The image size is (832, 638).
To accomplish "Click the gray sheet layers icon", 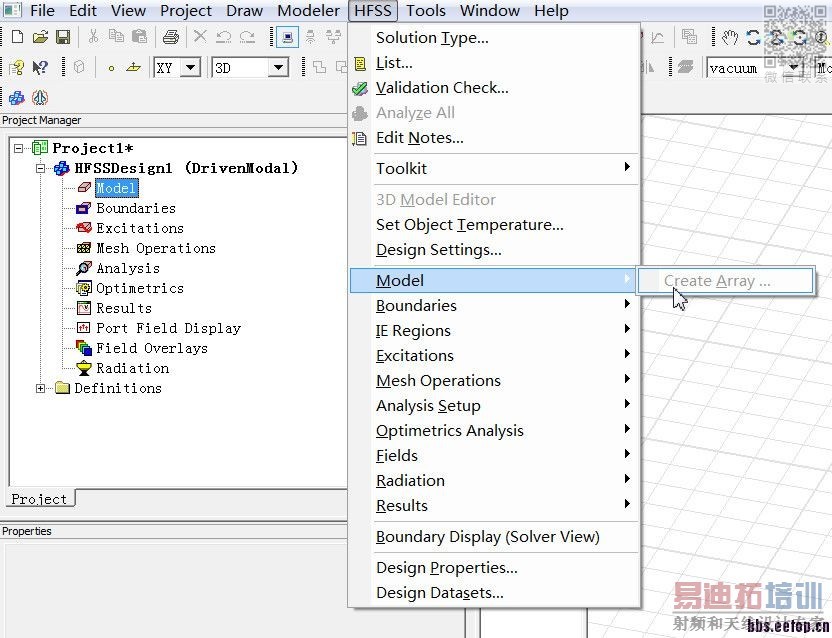I will tap(685, 67).
